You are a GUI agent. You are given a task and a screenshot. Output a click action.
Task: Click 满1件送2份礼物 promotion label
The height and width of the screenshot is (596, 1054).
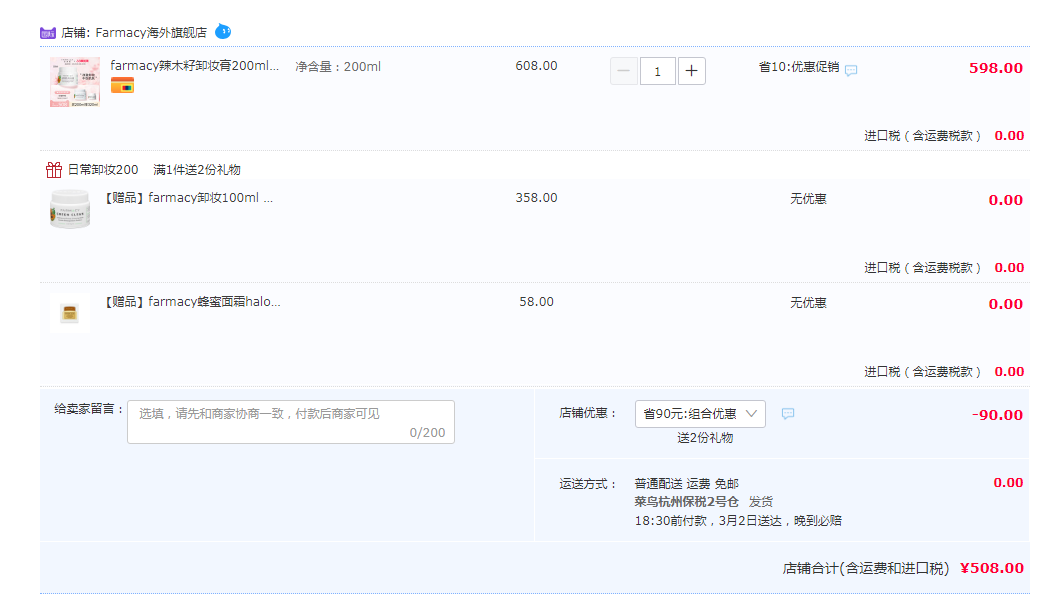coord(197,170)
